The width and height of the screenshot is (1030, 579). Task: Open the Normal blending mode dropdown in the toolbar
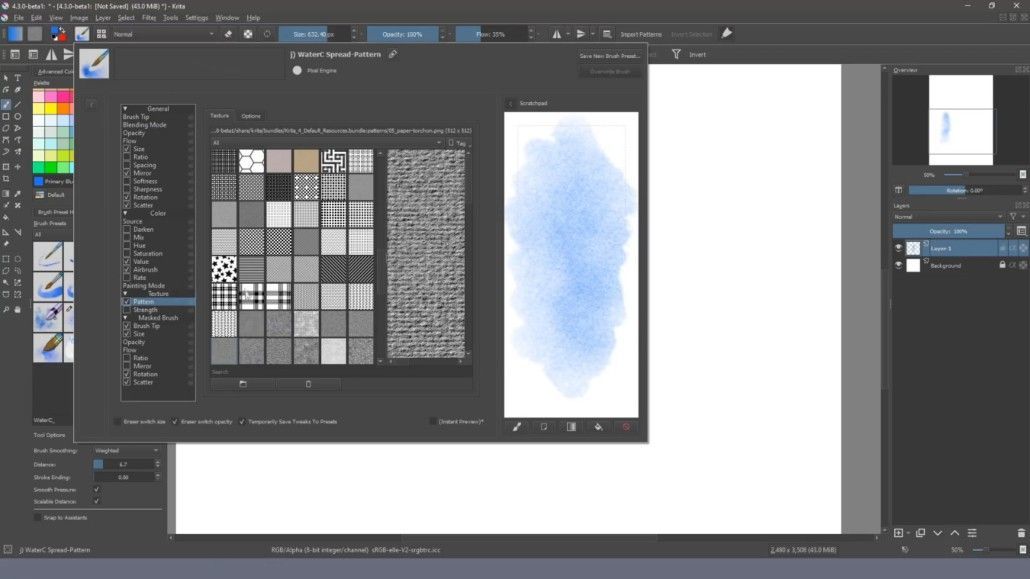[x=164, y=34]
